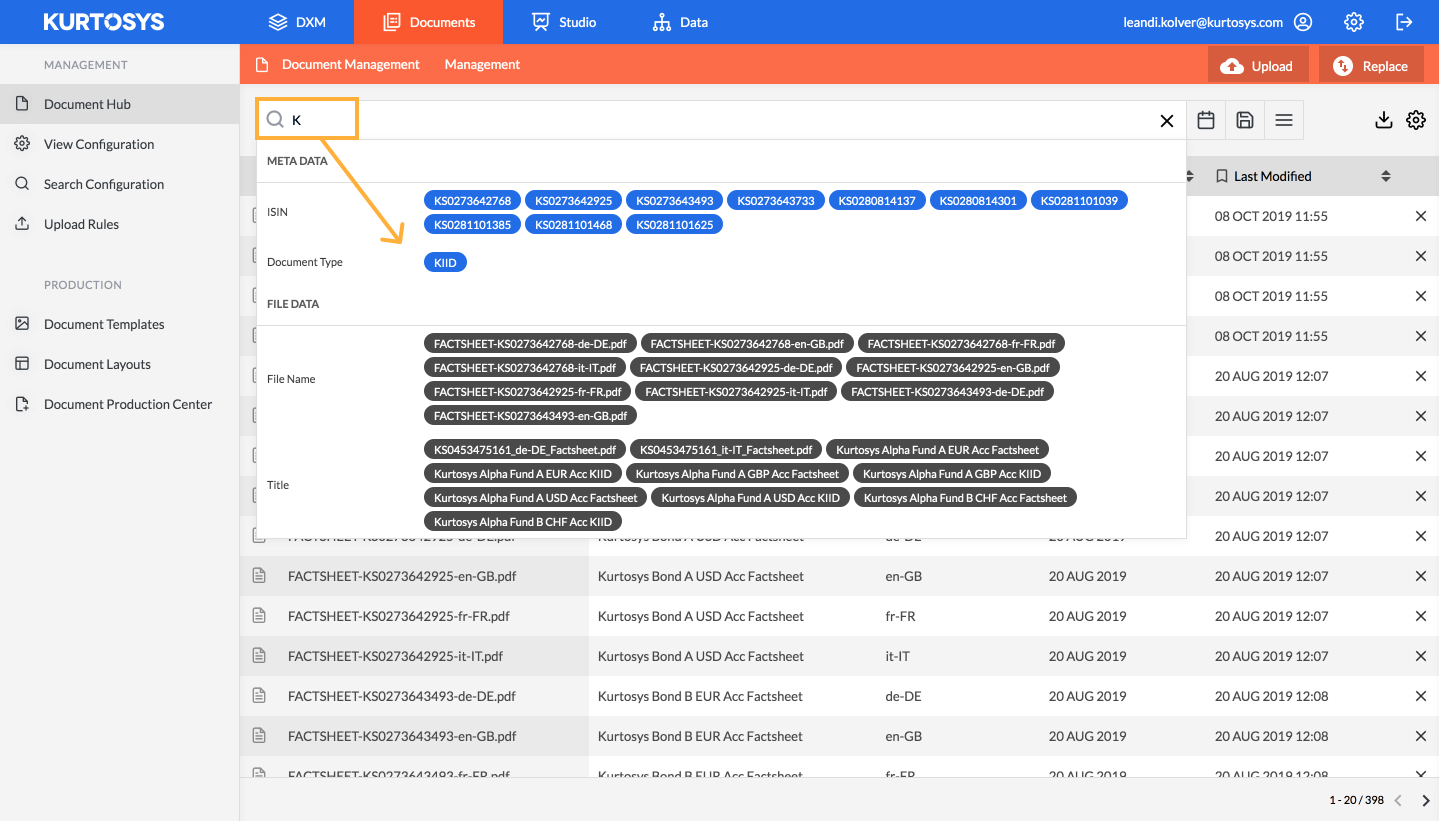
Task: Open Upload Rules in sidebar
Action: coord(119,224)
